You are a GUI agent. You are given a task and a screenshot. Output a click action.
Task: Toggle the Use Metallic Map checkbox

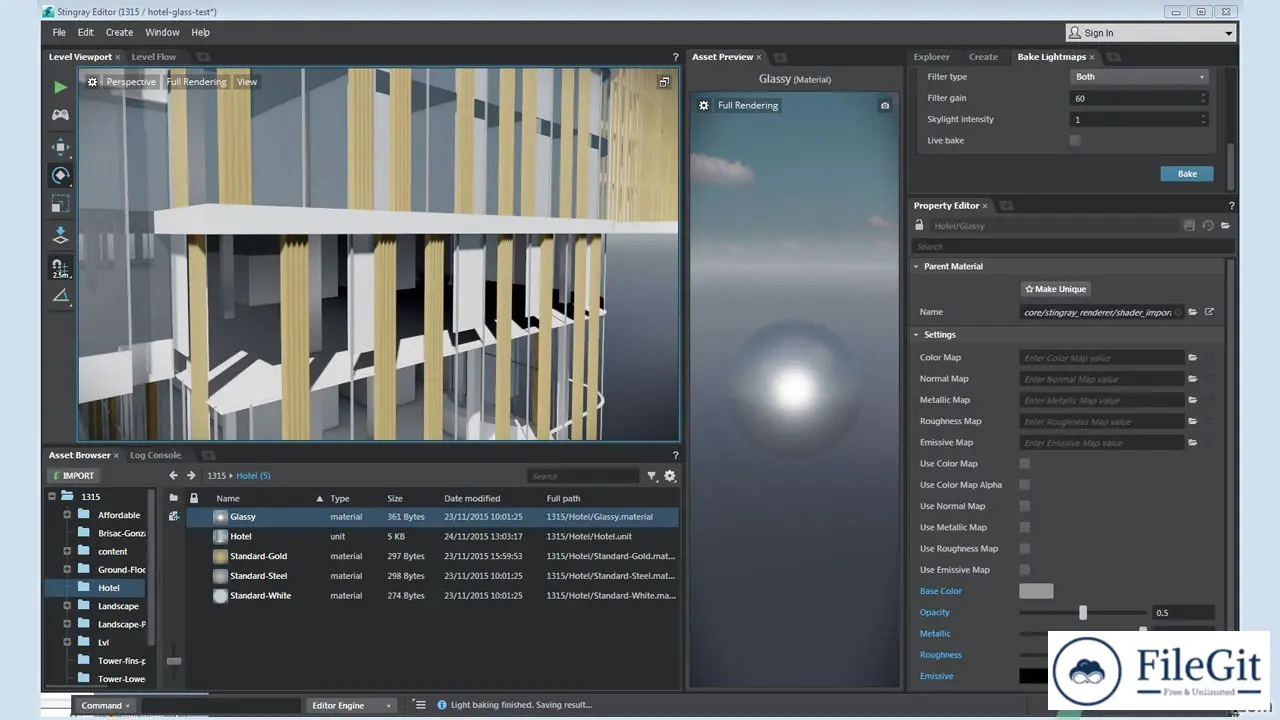pyautogui.click(x=1024, y=527)
